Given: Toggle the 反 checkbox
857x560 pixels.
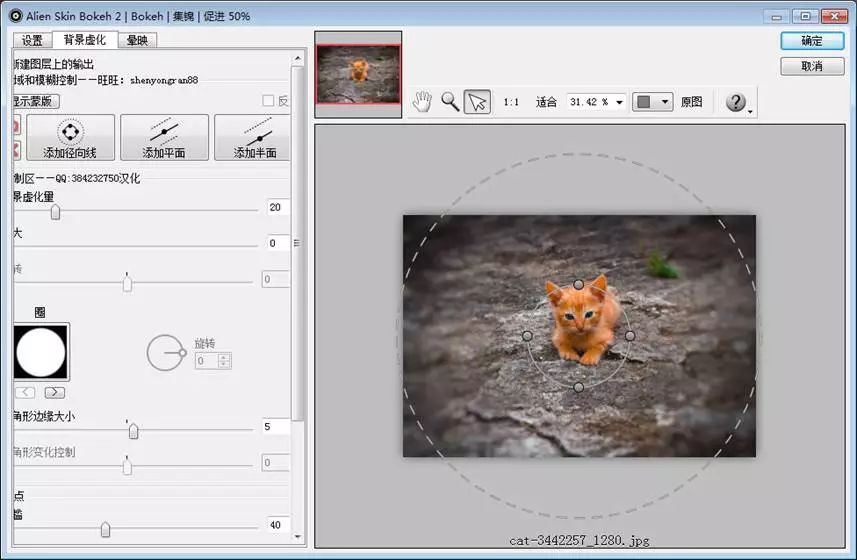Looking at the screenshot, I should [268, 101].
